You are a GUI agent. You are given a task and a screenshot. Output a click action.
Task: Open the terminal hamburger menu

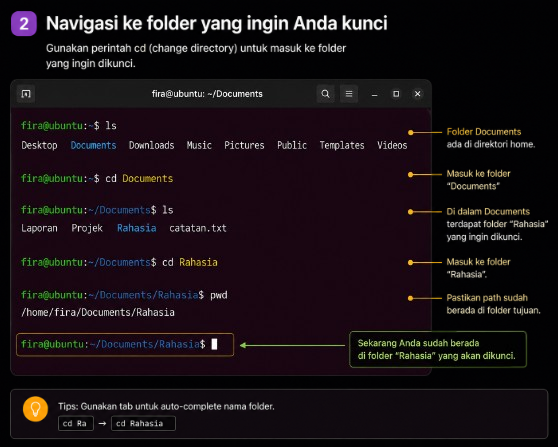coord(349,94)
